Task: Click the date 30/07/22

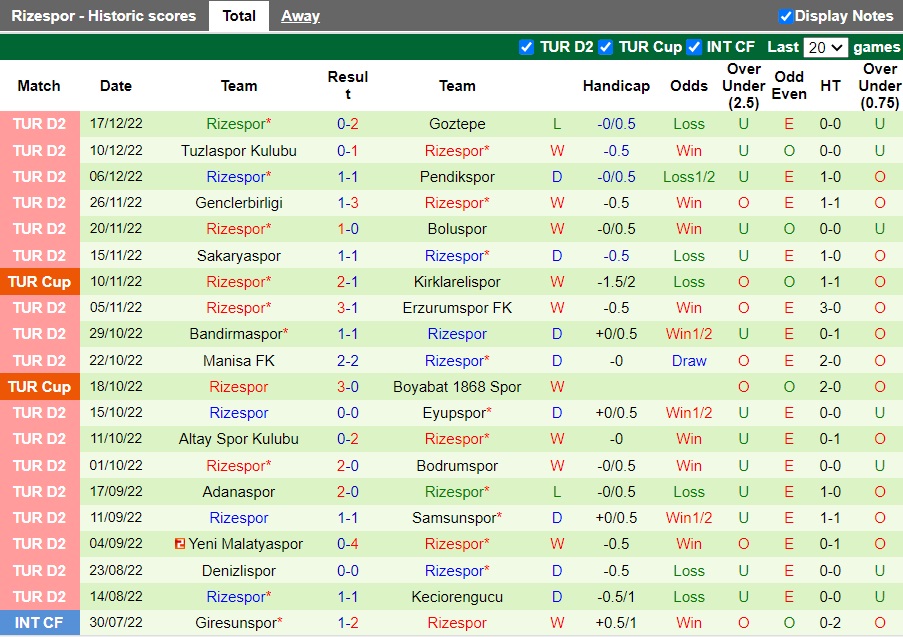Action: click(116, 622)
